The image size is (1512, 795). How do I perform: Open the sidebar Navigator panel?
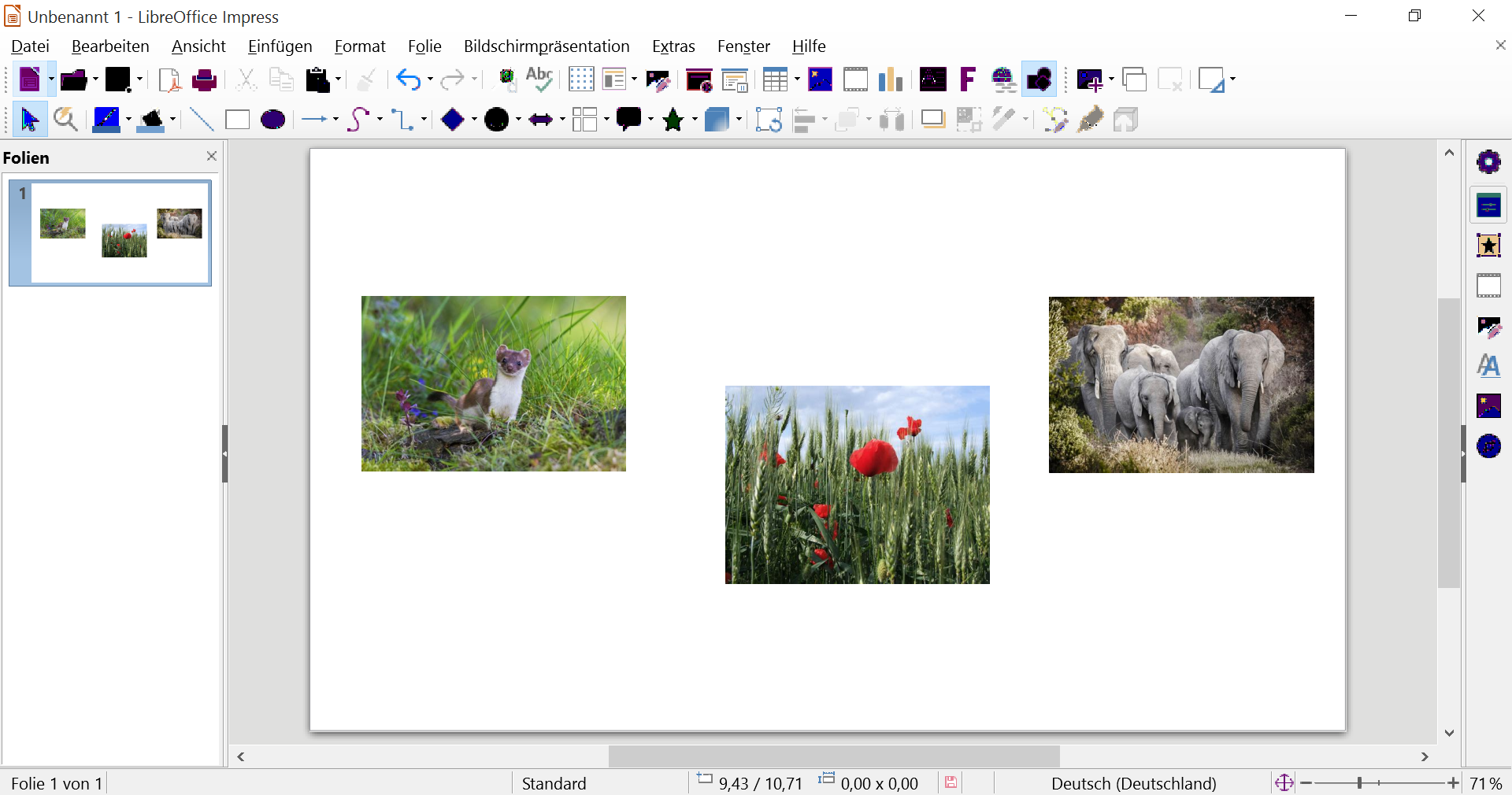[1488, 446]
